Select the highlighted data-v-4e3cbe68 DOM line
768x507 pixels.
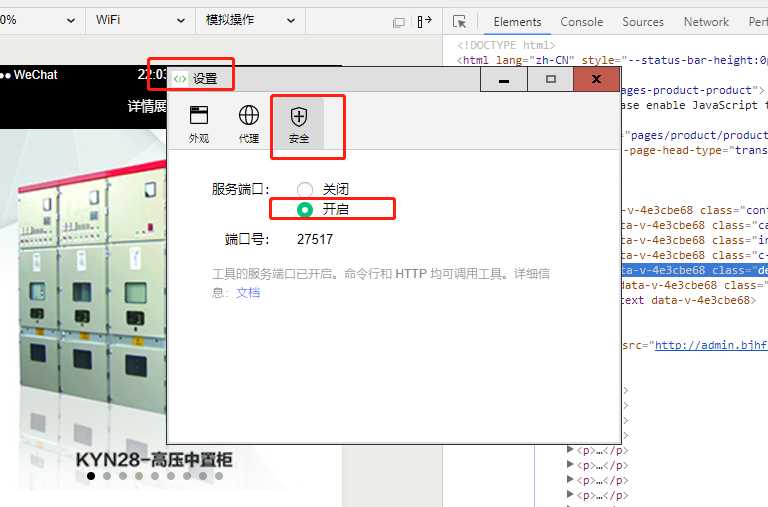695,270
